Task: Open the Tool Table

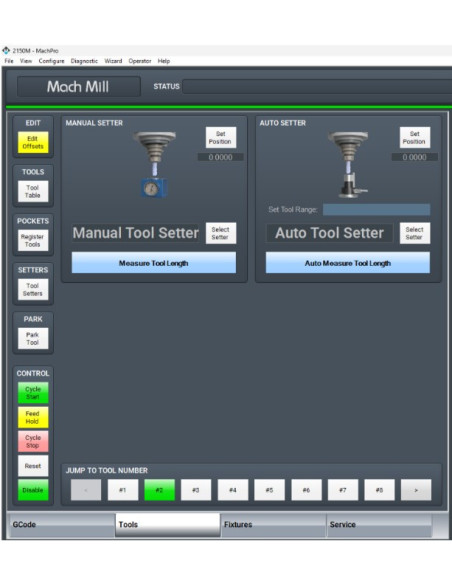Action: 33,191
